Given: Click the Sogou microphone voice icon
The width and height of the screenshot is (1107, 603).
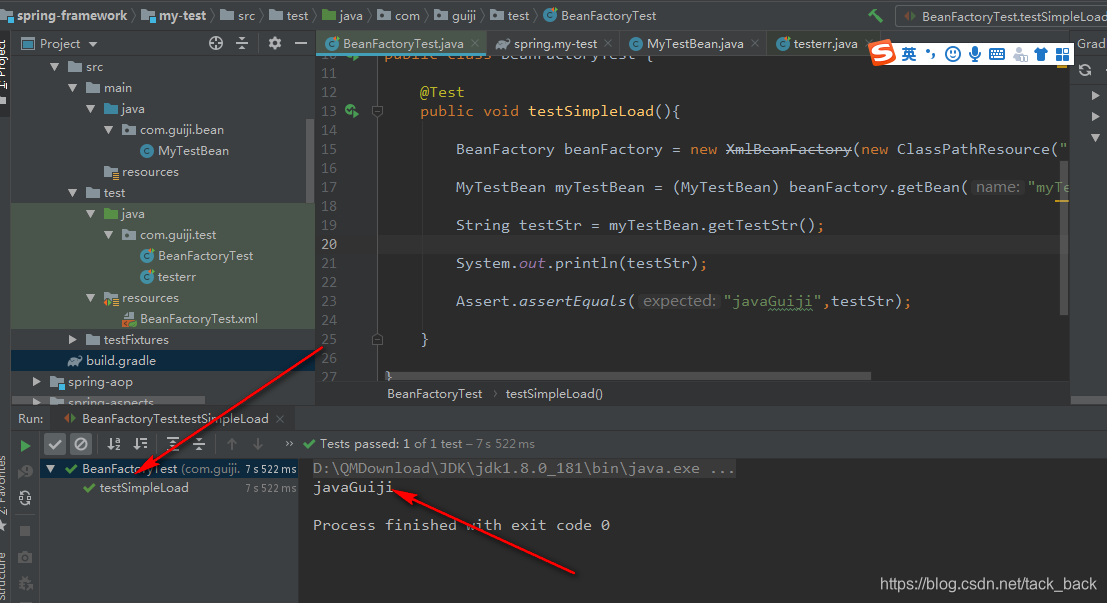Looking at the screenshot, I should (x=975, y=54).
